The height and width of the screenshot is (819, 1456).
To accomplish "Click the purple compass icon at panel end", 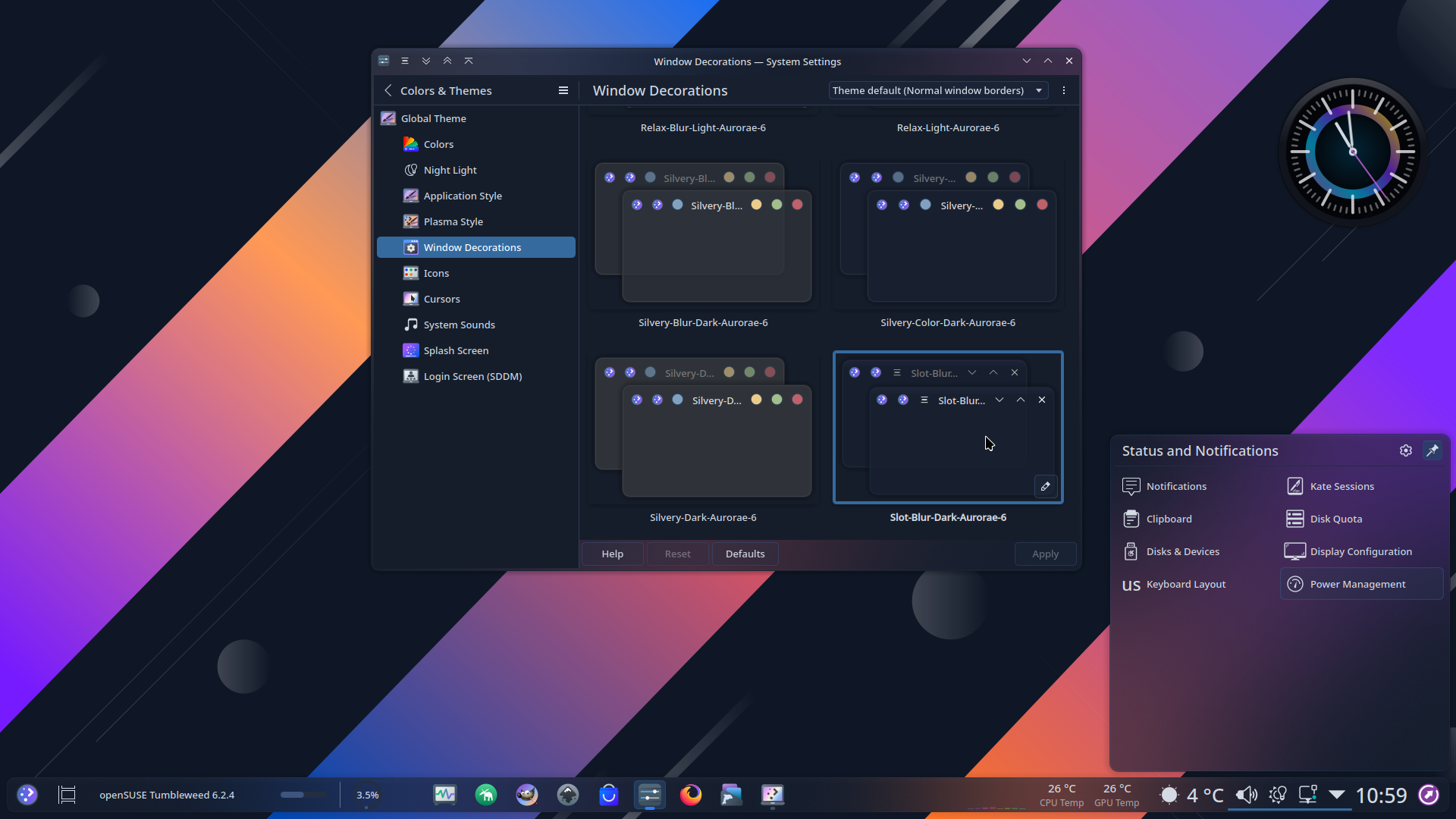I will [x=1429, y=795].
